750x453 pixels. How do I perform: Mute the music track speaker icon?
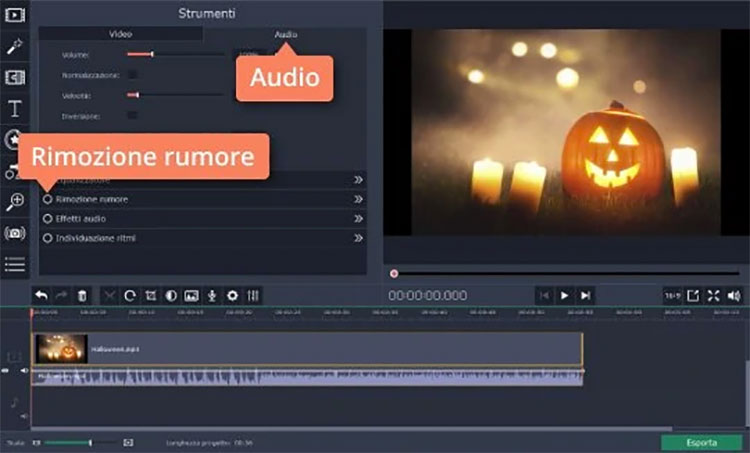[x=24, y=416]
